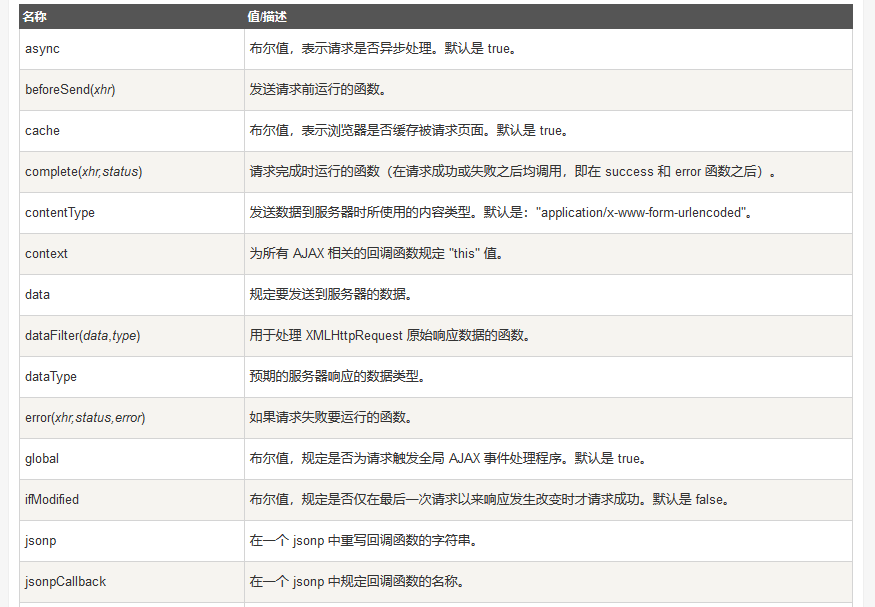Click the jsonp parameter name cell
Image resolution: width=875 pixels, height=607 pixels.
coord(41,541)
